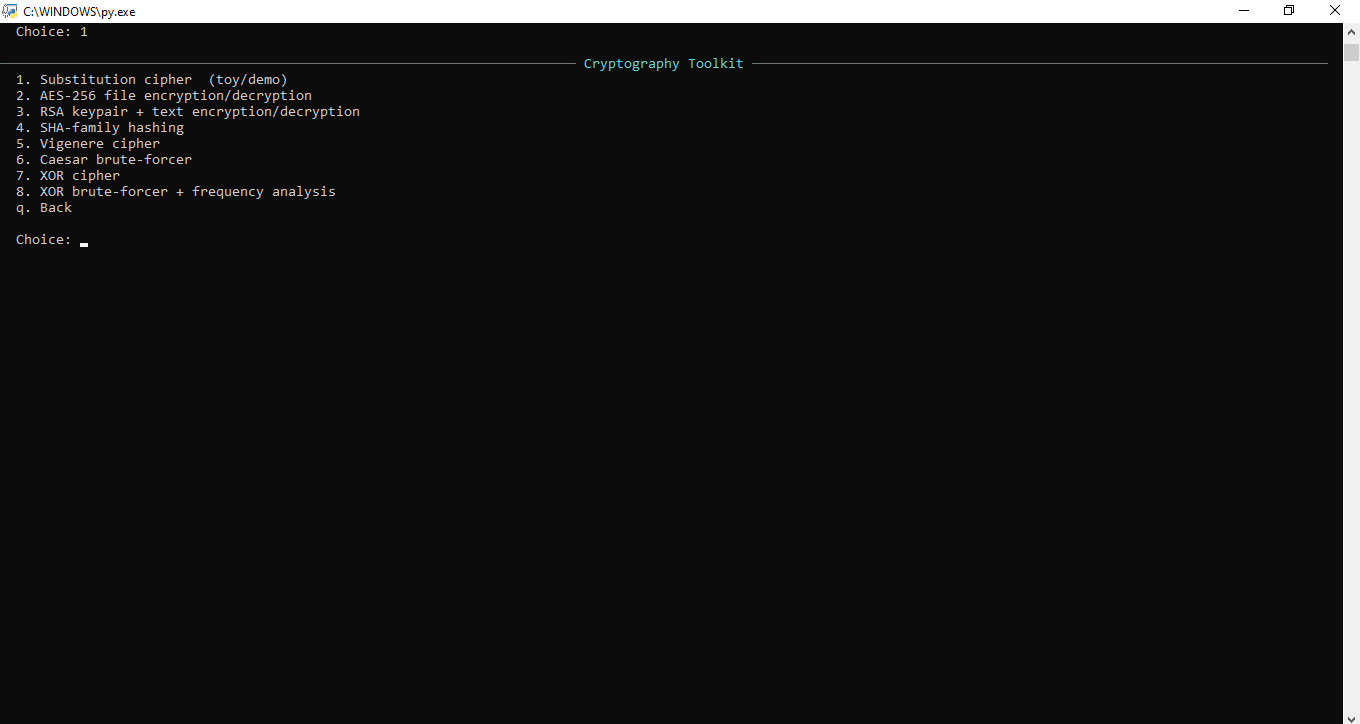1360x724 pixels.
Task: Select line '7. XOR cipher'
Action: (x=68, y=176)
